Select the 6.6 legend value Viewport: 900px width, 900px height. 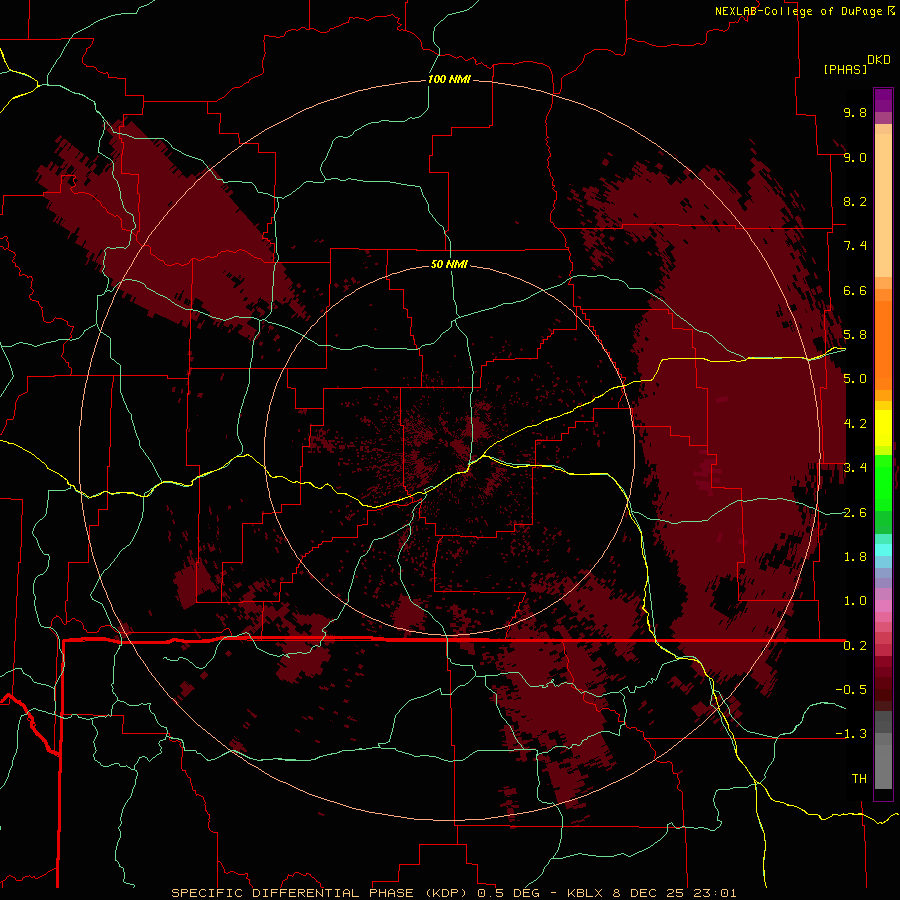(x=855, y=290)
